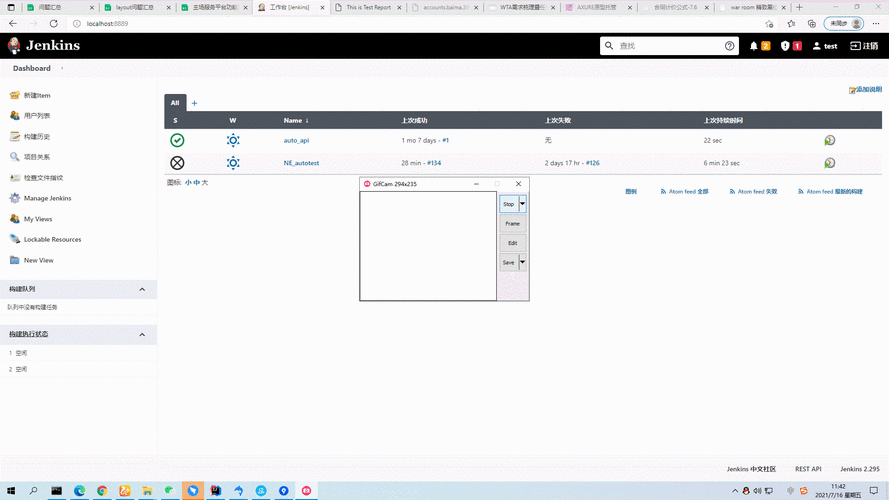Set icon size to 小
This screenshot has width=889, height=500.
[x=188, y=183]
